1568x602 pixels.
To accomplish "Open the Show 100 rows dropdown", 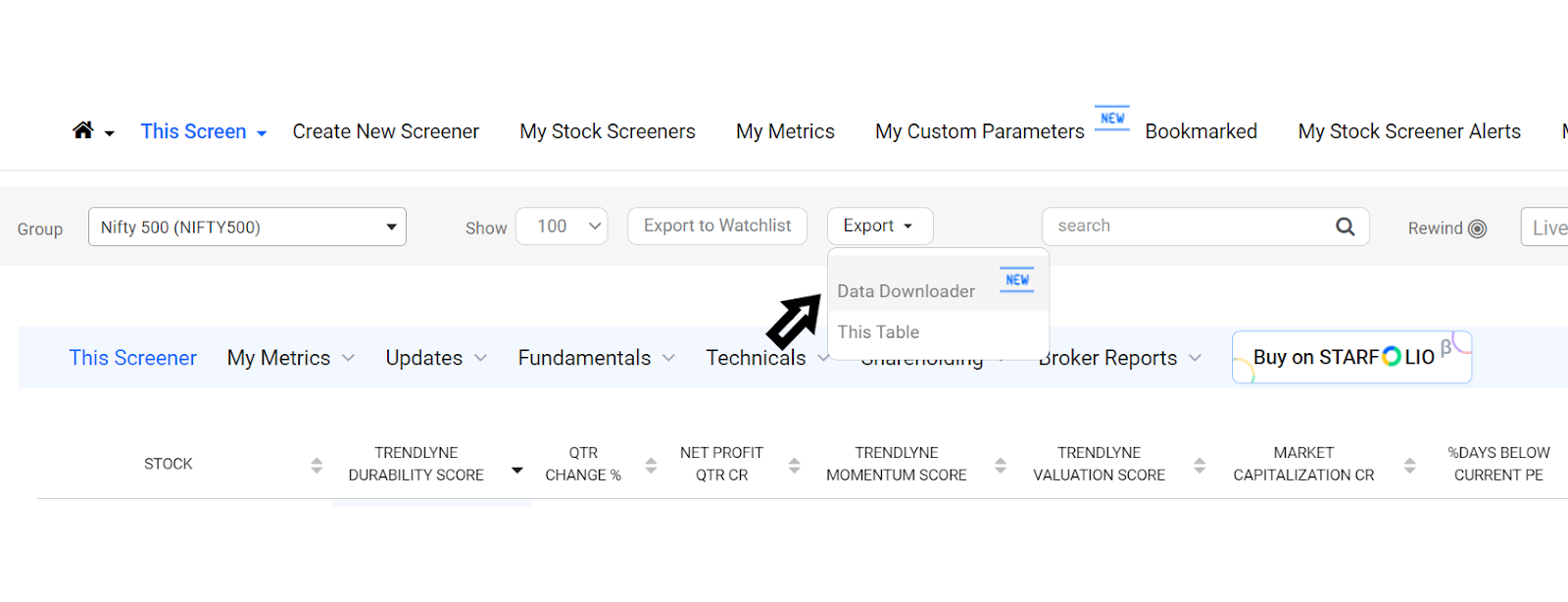I will pos(562,226).
